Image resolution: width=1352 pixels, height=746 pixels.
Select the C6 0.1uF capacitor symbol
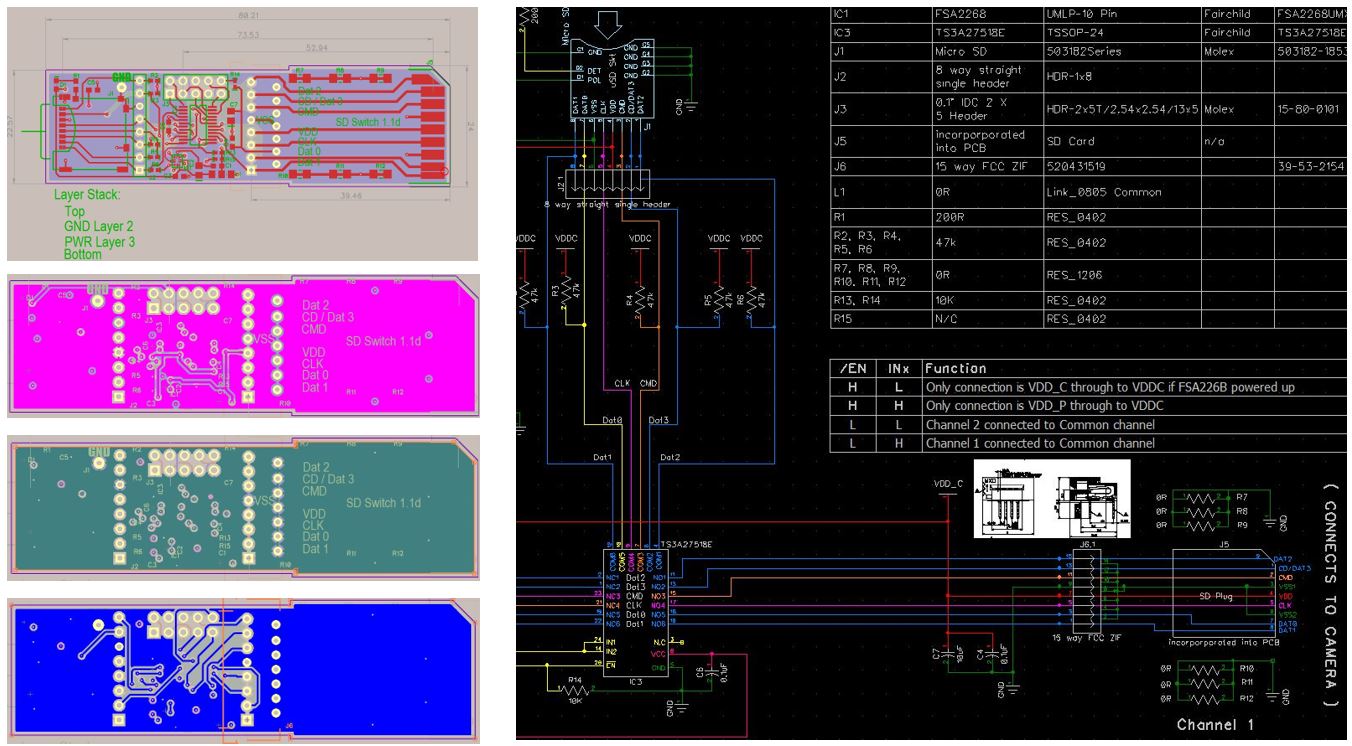(713, 673)
